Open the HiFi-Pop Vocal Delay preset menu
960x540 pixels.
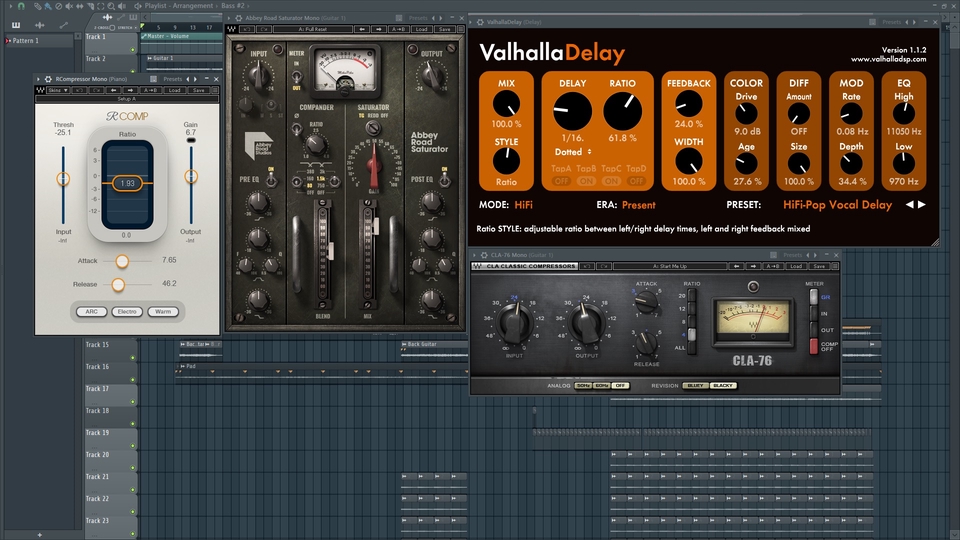click(837, 204)
